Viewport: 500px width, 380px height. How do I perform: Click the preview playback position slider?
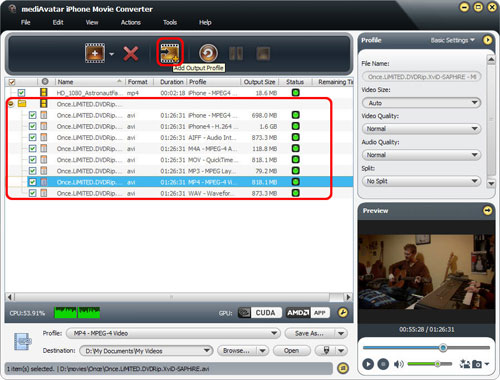pos(426,348)
